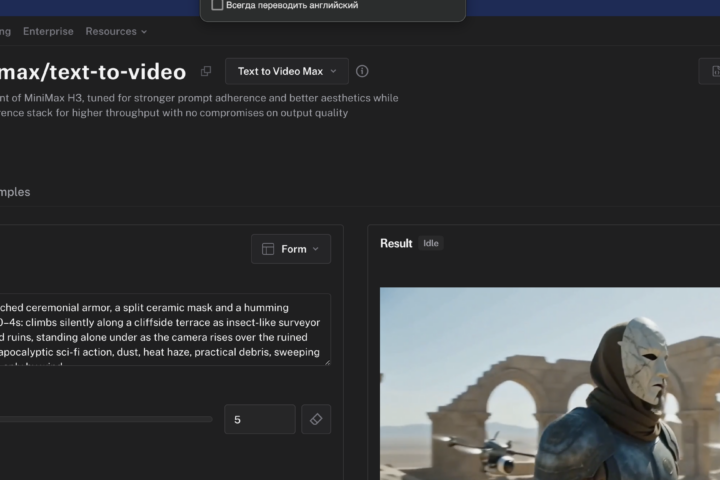
Task: Click the resize handle of the prompt box
Action: (327, 362)
